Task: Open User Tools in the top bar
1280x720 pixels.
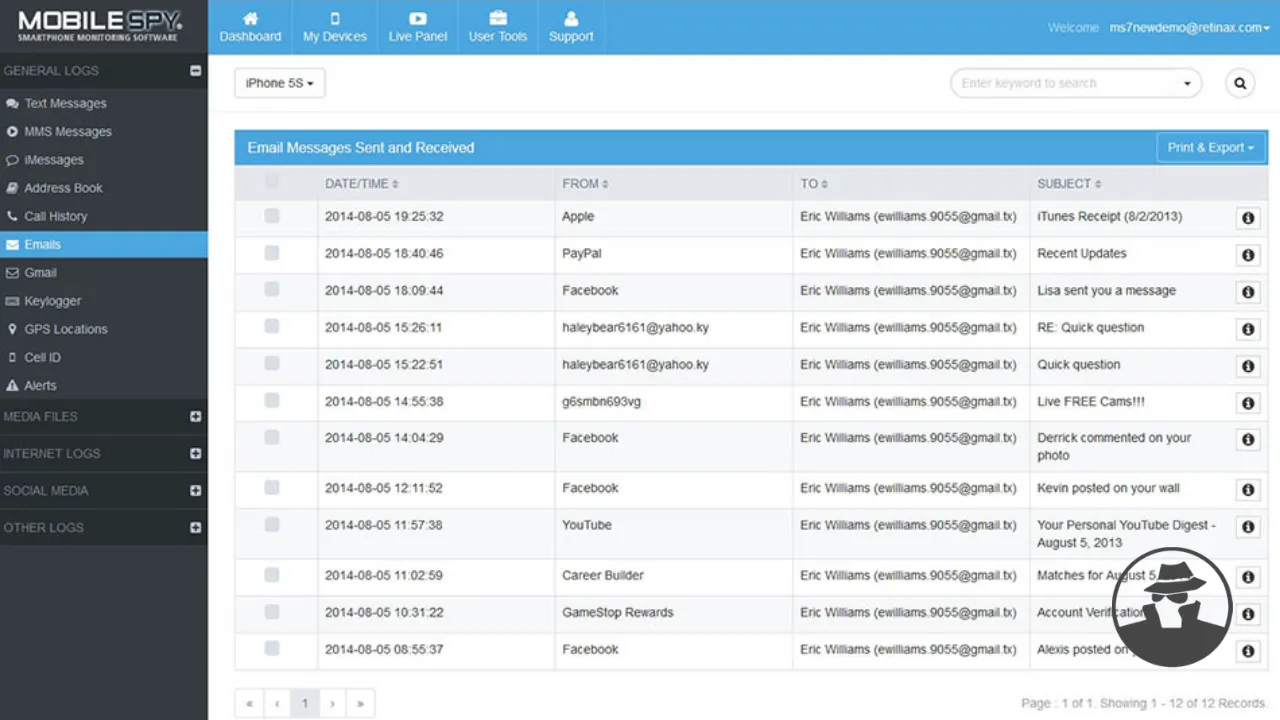Action: [x=498, y=27]
